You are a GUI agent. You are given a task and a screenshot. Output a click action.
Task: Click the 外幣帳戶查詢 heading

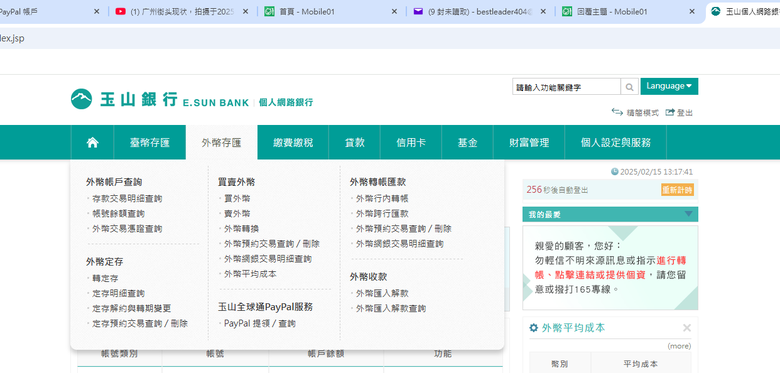point(114,182)
